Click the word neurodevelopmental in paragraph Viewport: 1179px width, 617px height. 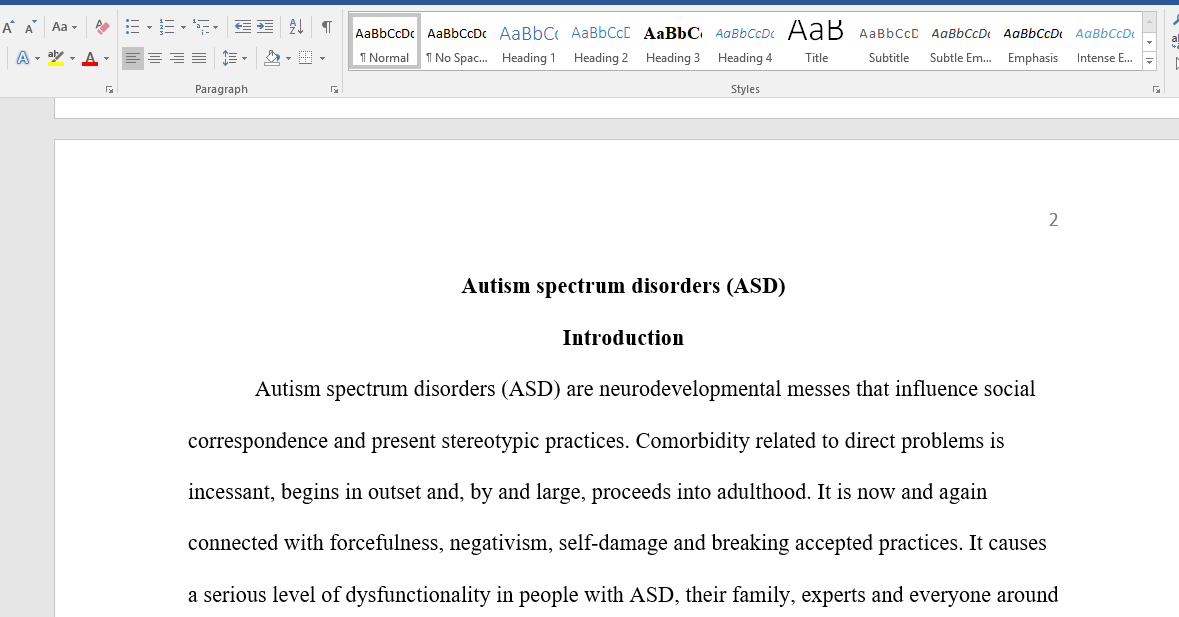[x=690, y=389]
